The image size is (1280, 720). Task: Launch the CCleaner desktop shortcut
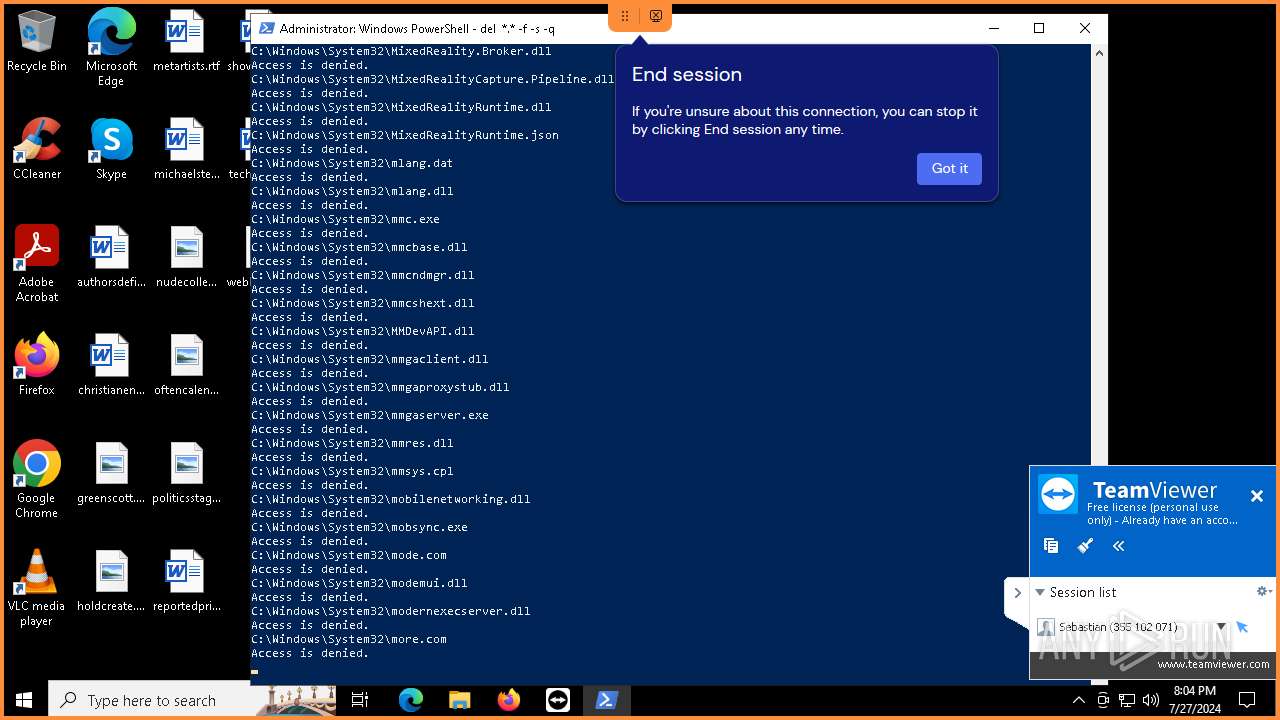37,149
